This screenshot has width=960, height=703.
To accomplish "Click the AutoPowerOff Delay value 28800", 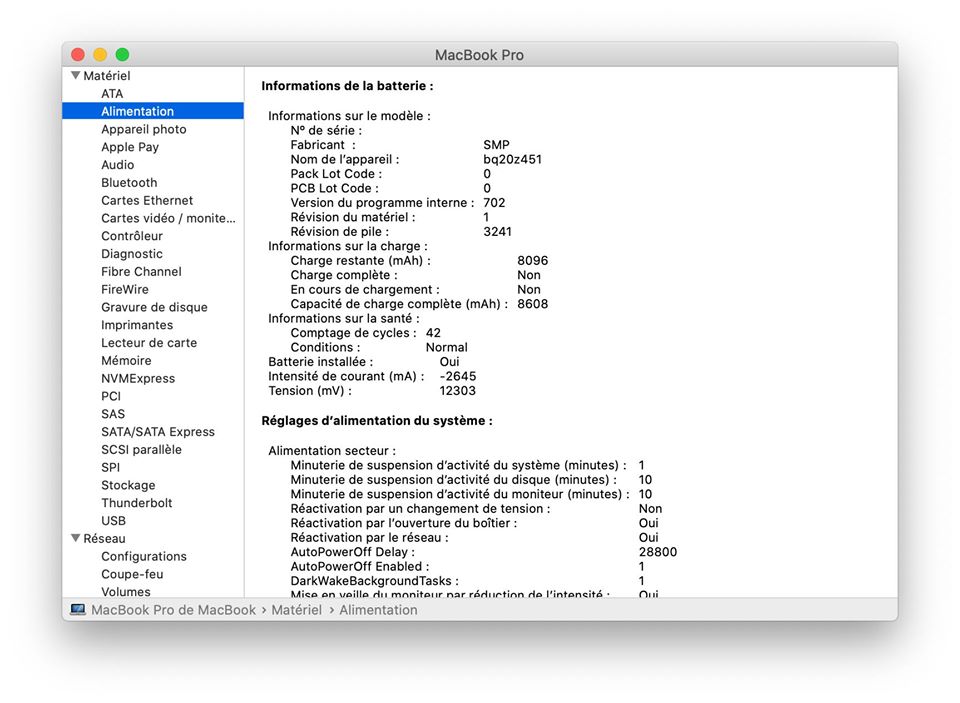I will [x=658, y=552].
